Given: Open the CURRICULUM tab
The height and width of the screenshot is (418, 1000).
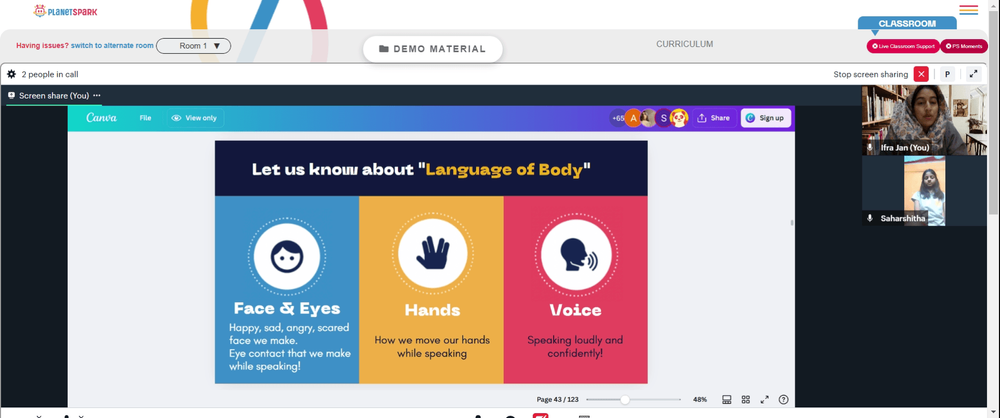Looking at the screenshot, I should (x=684, y=44).
